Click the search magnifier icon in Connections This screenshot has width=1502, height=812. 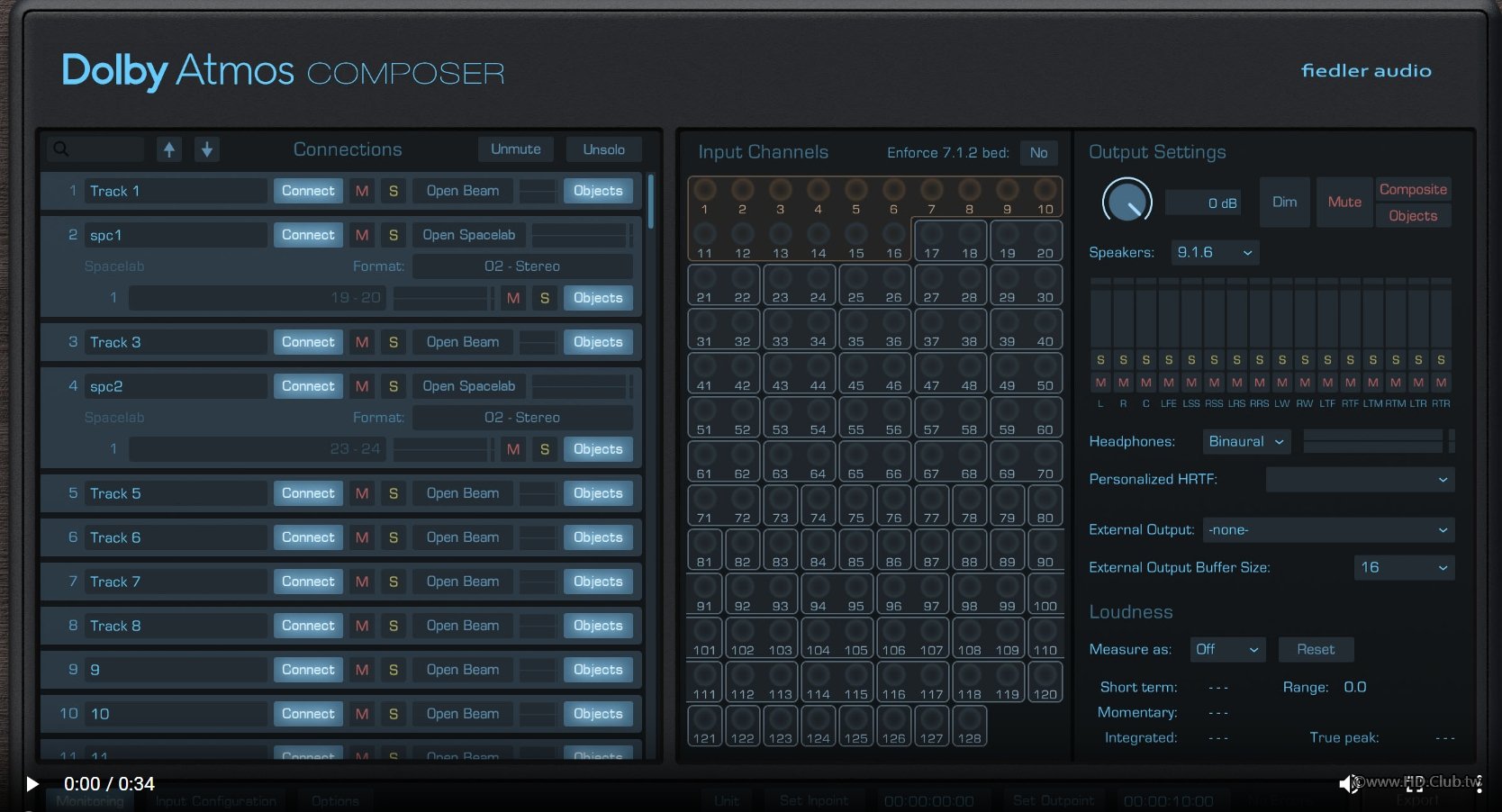pyautogui.click(x=61, y=149)
